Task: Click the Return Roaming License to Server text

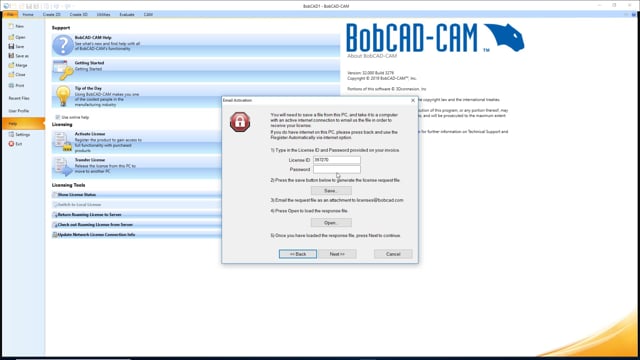Action: coord(89,215)
